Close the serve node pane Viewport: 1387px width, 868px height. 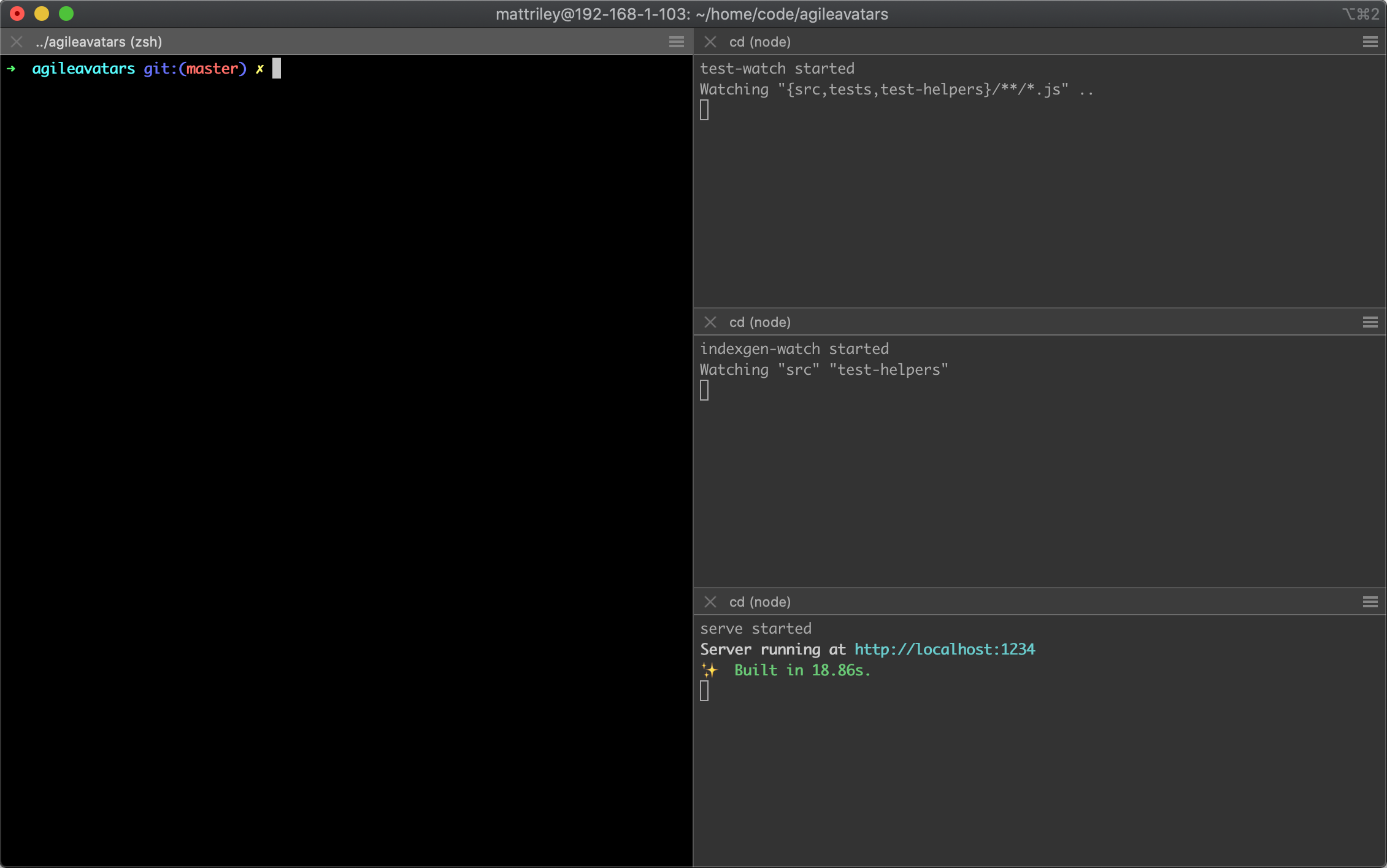point(710,602)
